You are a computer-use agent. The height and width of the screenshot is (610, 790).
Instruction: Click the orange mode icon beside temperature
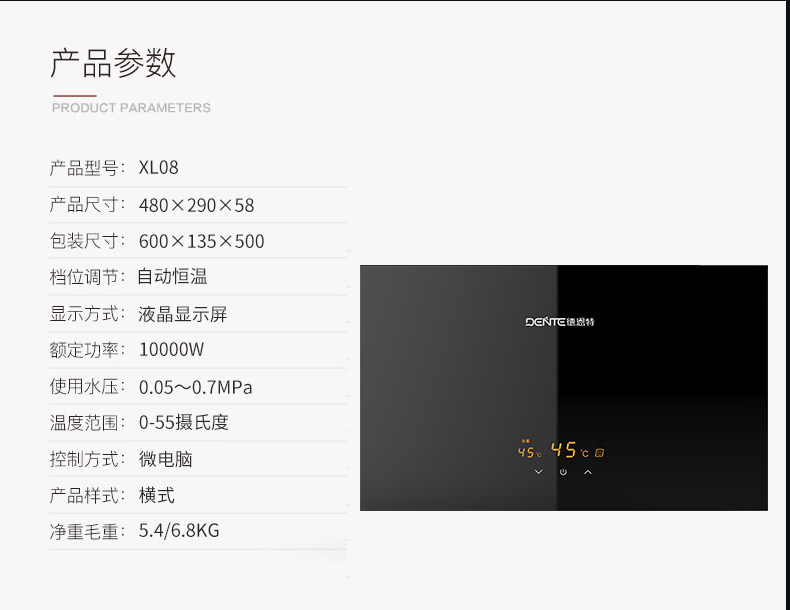[x=599, y=452]
